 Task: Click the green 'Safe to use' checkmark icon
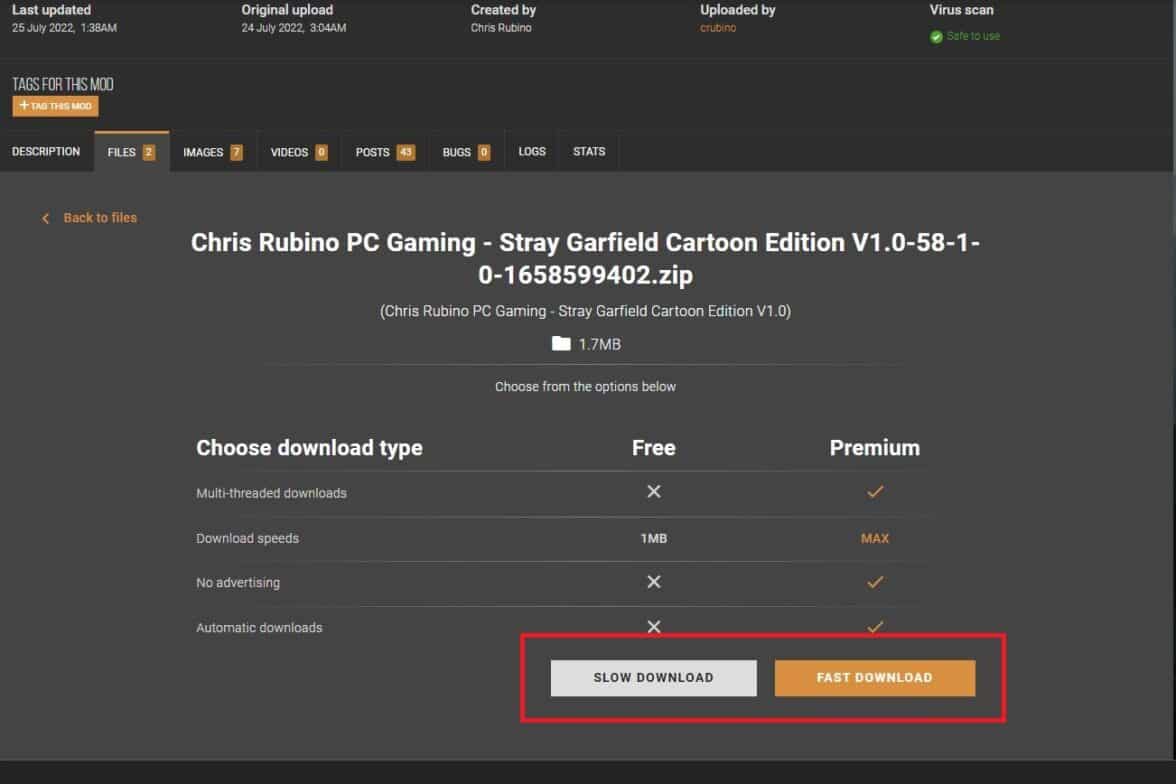[936, 37]
